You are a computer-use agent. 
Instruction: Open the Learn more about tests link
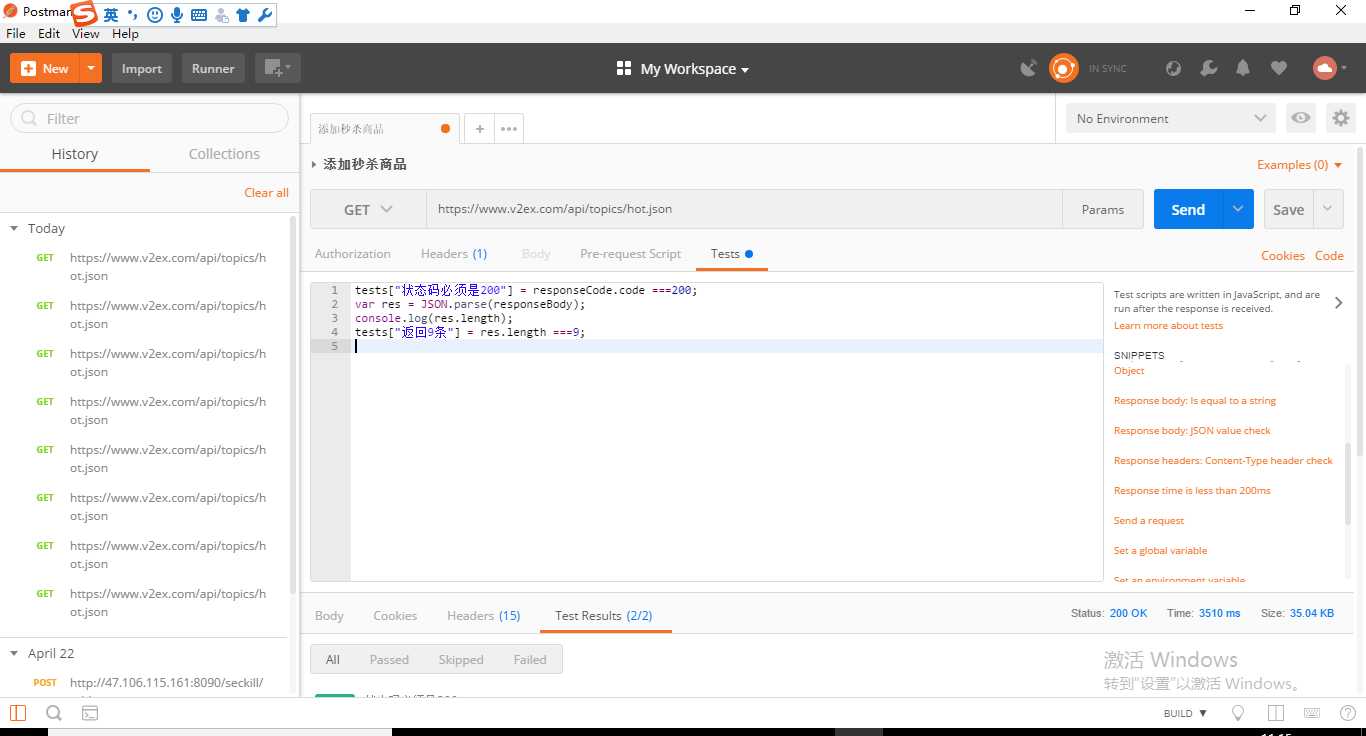coord(1168,326)
